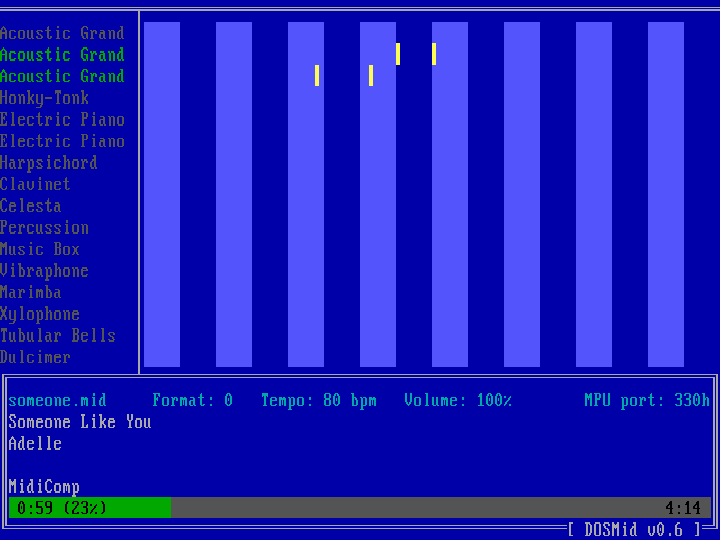Click the Xylophone channel
Screen dimensions: 720x540
coord(40,314)
